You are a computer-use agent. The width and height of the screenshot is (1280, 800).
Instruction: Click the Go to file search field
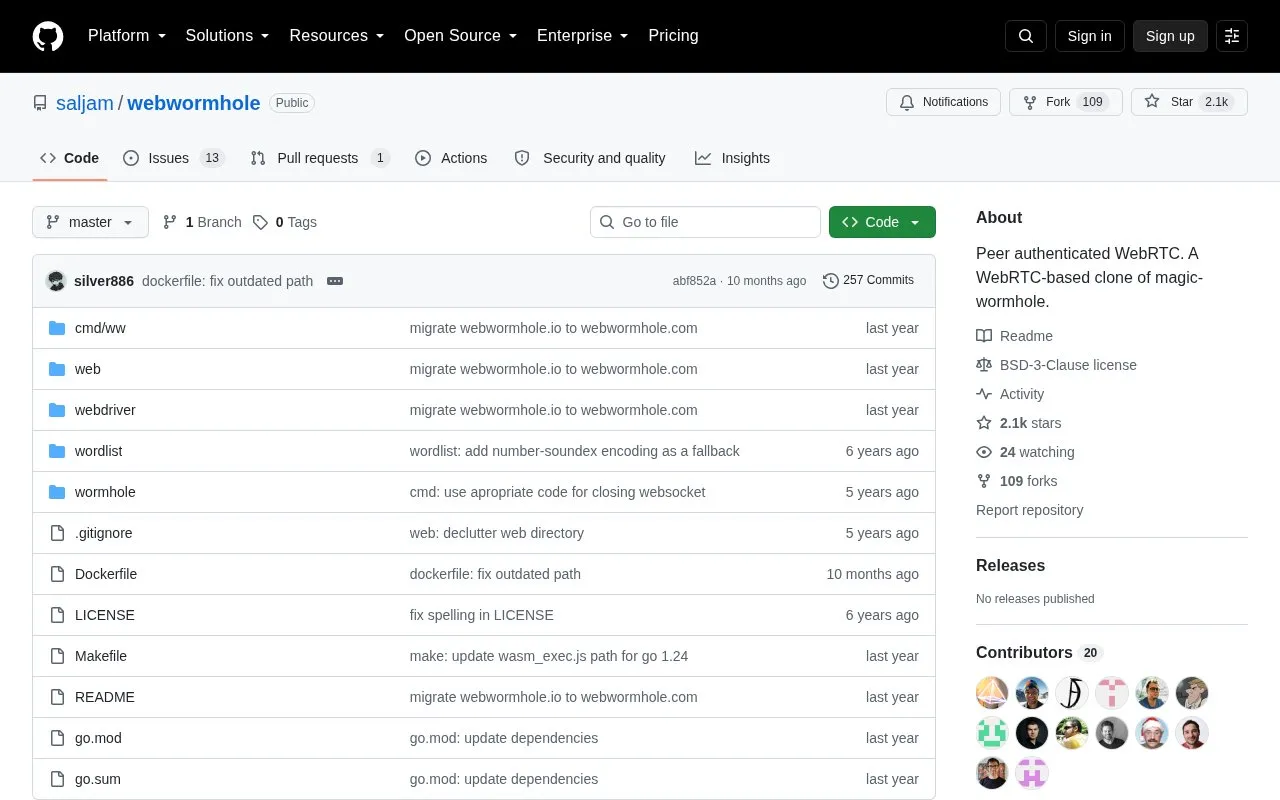(705, 222)
